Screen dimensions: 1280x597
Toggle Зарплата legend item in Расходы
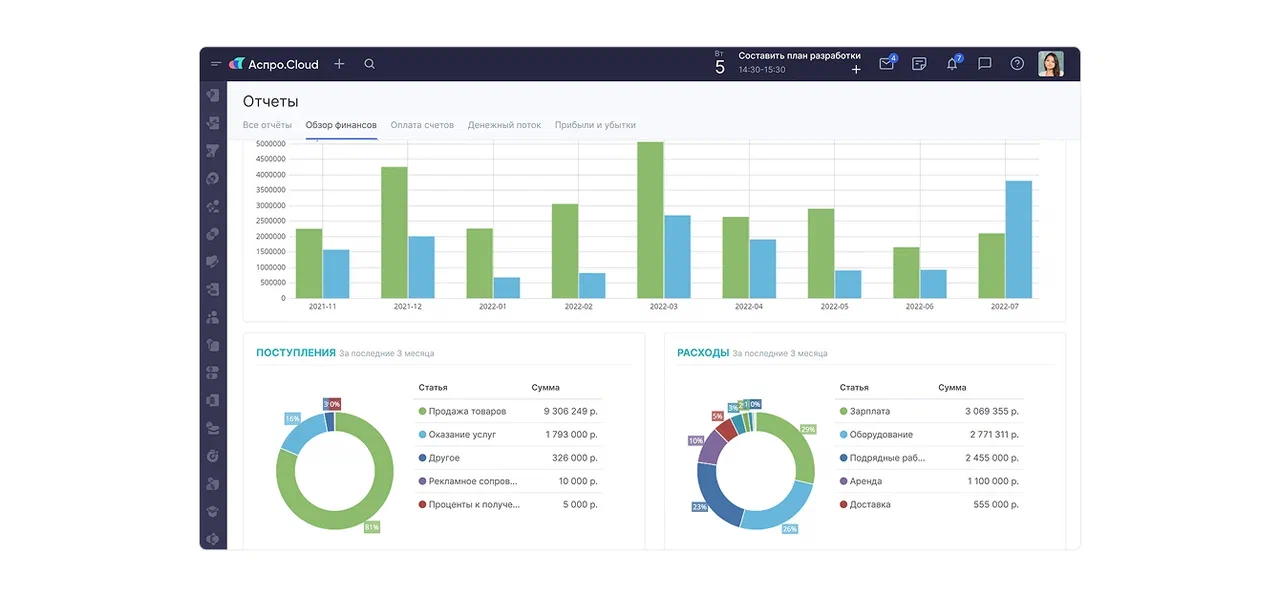869,411
